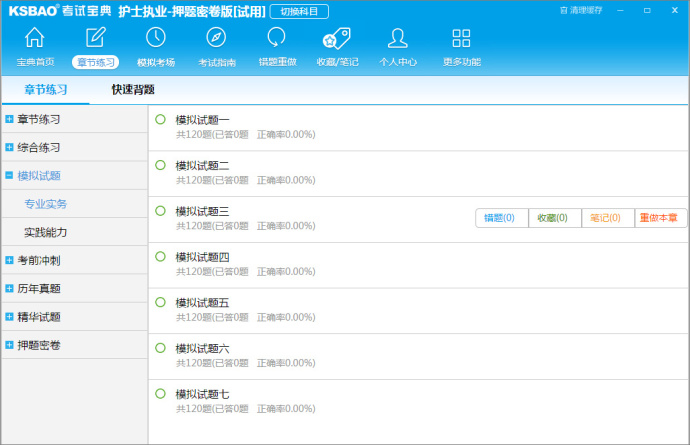Select the circle beside 模拟试题七
The height and width of the screenshot is (445, 690).
click(160, 394)
